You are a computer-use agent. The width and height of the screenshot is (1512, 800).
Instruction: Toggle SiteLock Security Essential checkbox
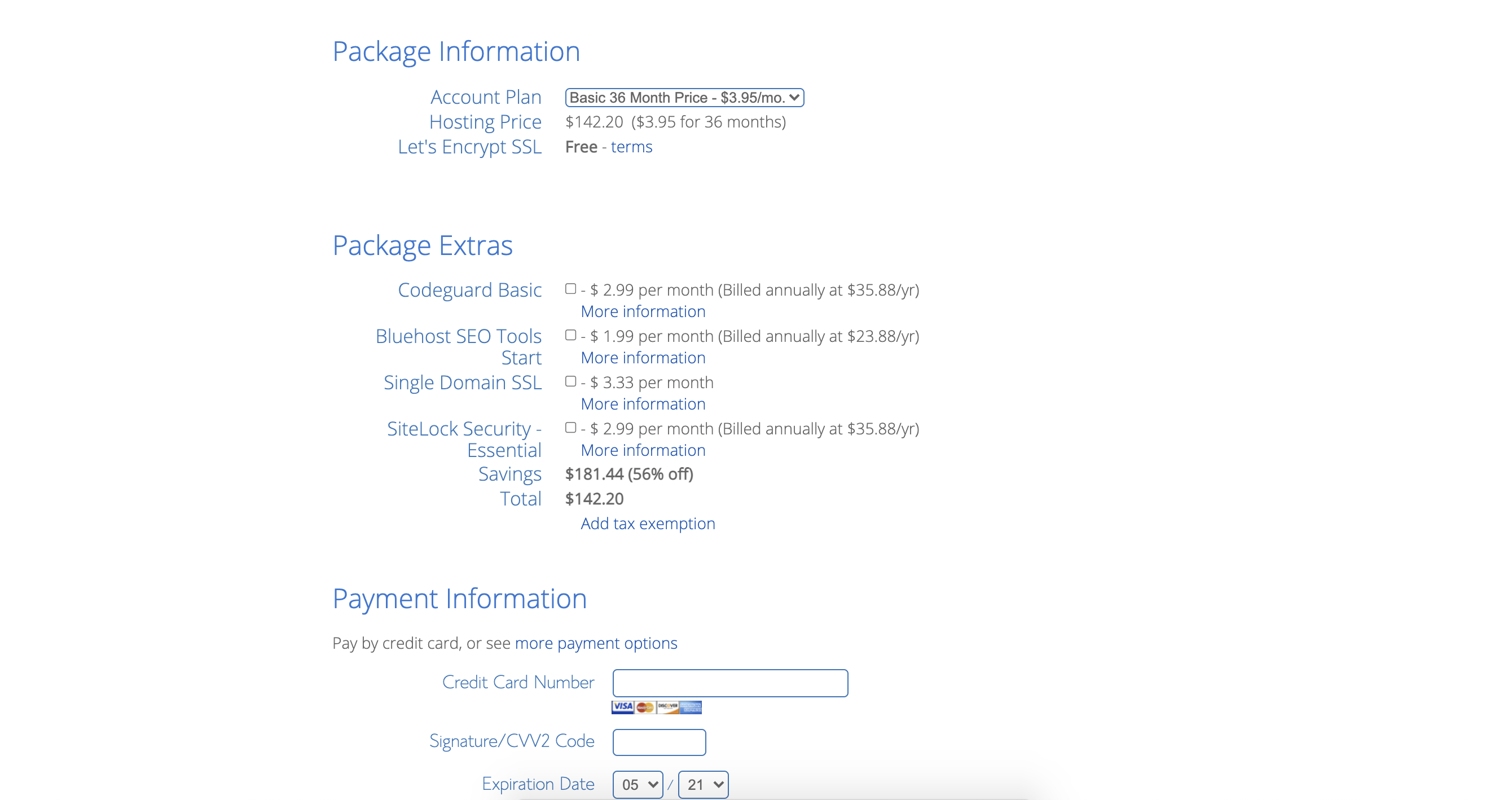(x=570, y=428)
